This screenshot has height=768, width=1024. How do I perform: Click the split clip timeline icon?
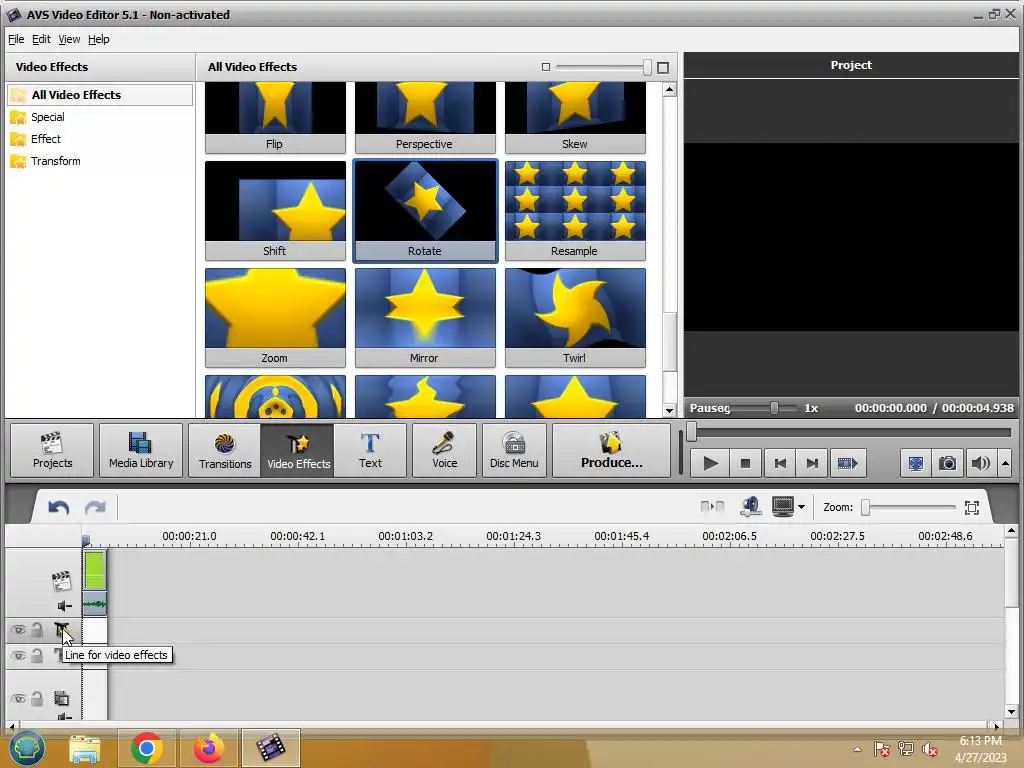click(x=712, y=507)
